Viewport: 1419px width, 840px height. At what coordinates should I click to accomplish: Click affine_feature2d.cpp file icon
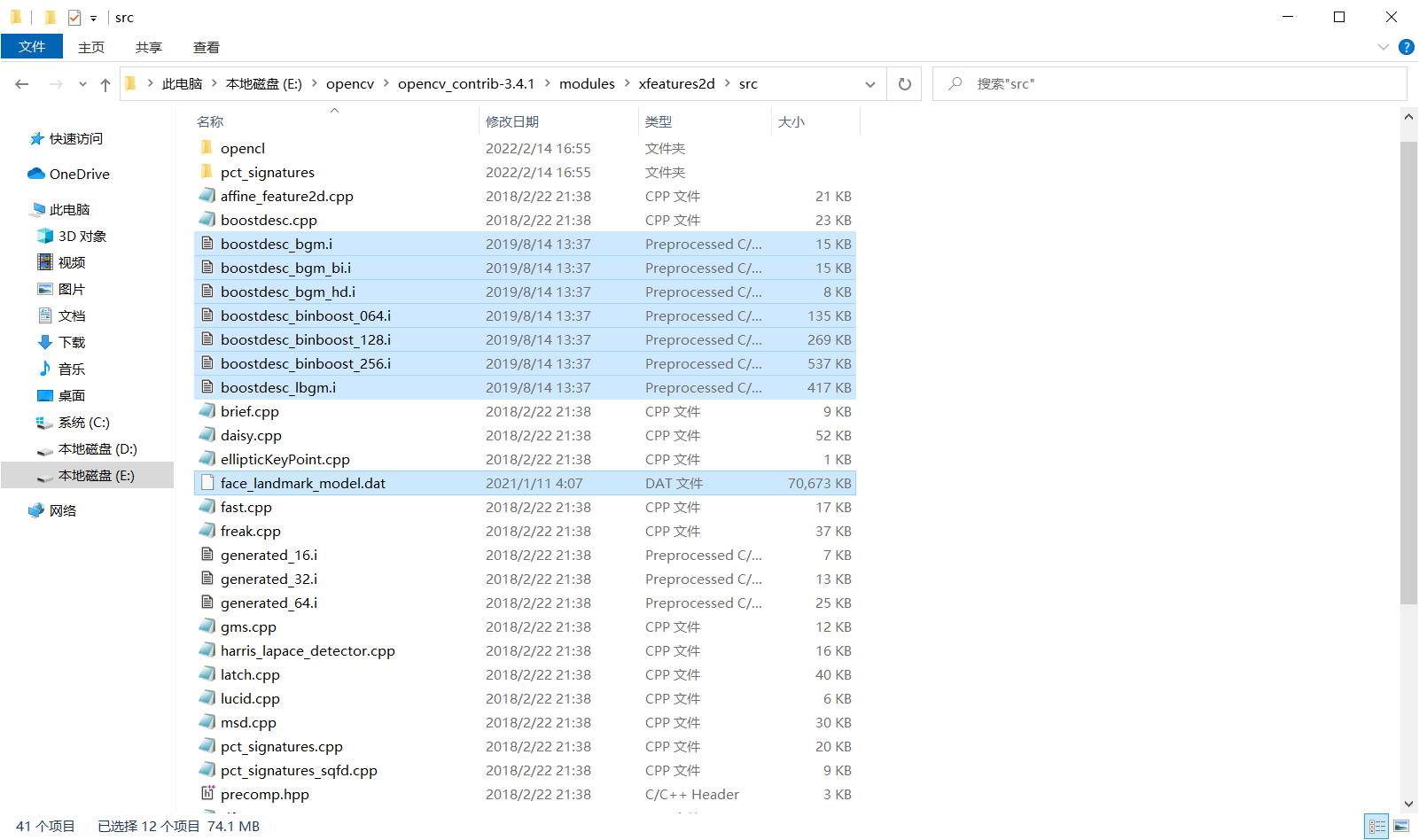(207, 196)
